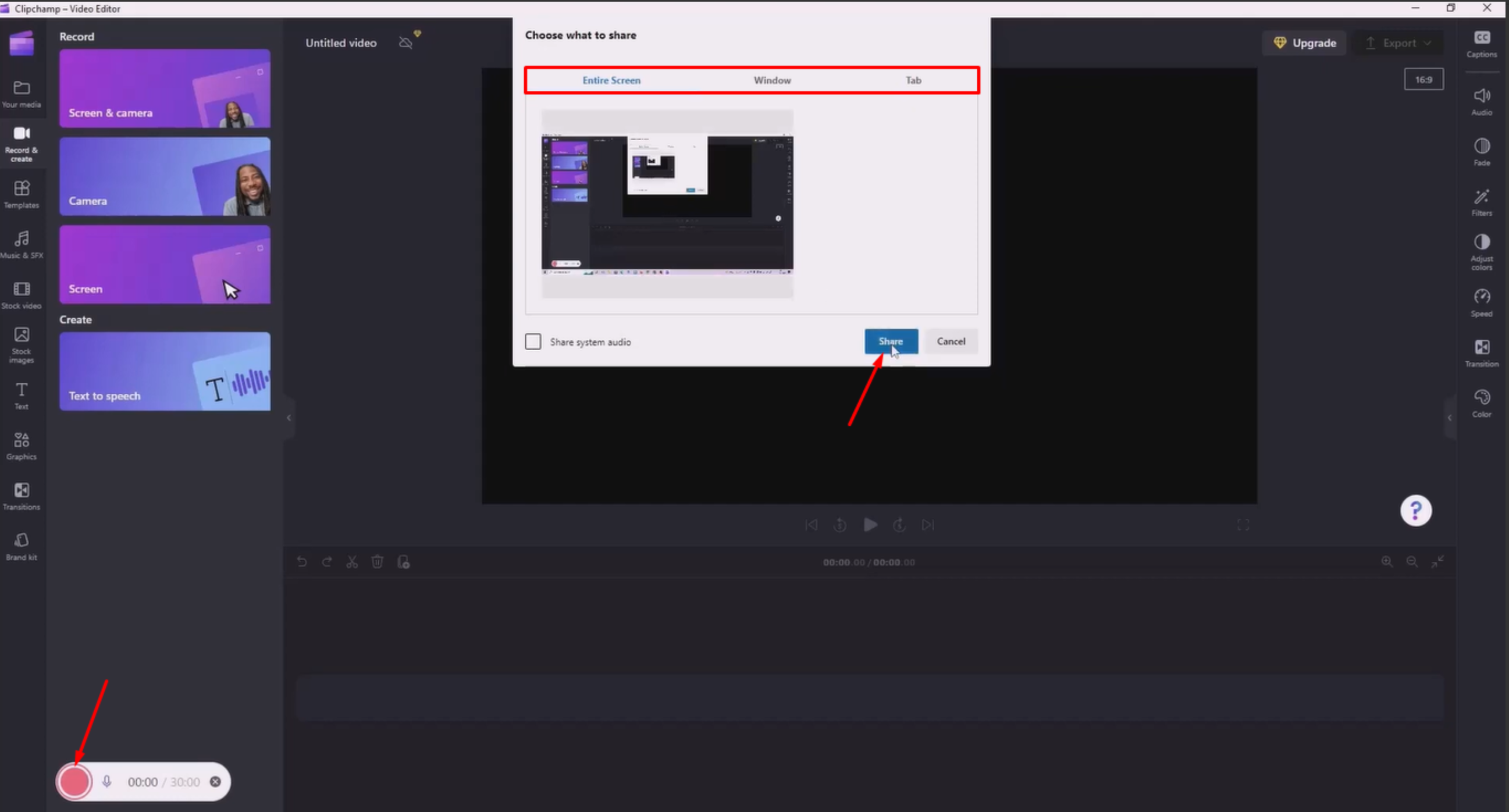
Task: Collapse the right tools panel
Action: click(x=1449, y=418)
